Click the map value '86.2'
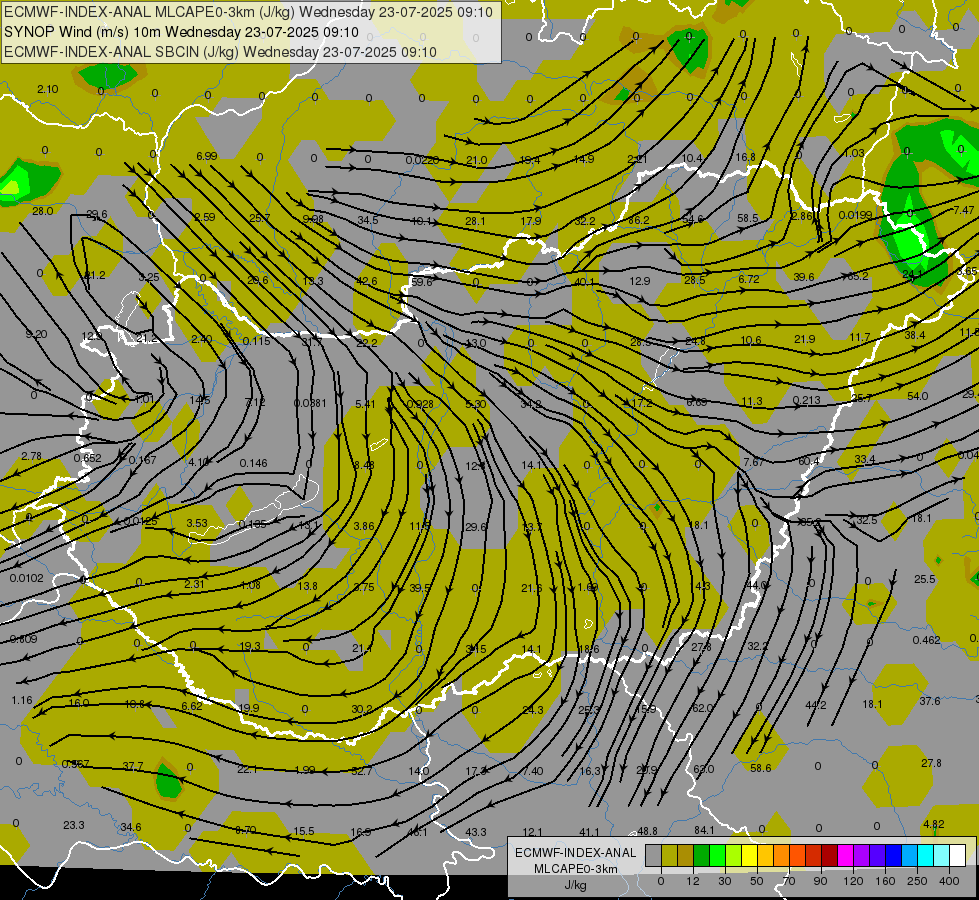This screenshot has width=979, height=900. point(639,220)
